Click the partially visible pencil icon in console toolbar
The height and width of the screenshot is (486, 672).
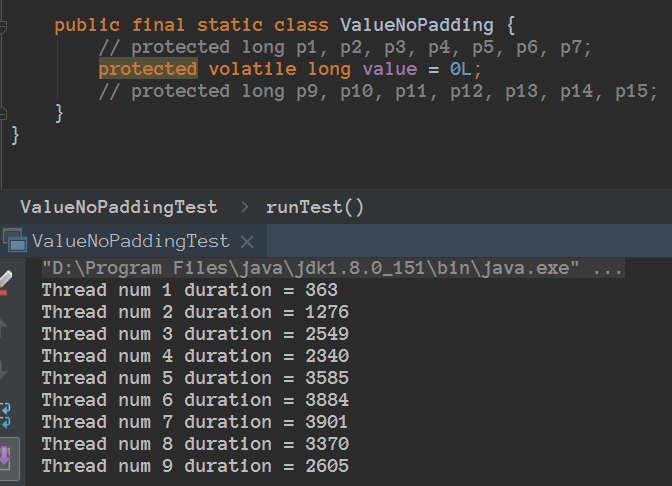[6, 280]
